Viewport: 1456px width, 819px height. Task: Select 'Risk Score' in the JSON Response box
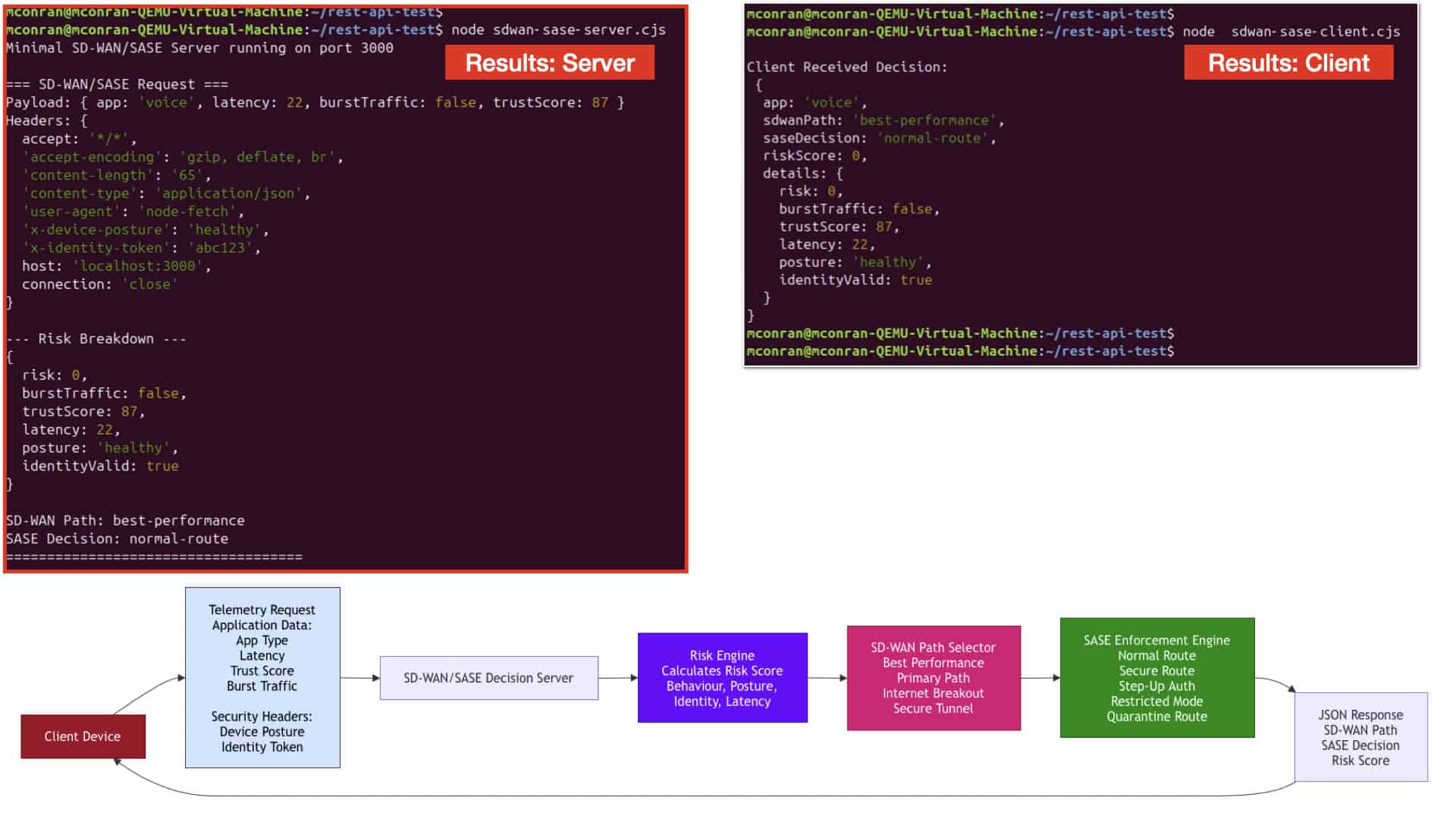point(1361,761)
